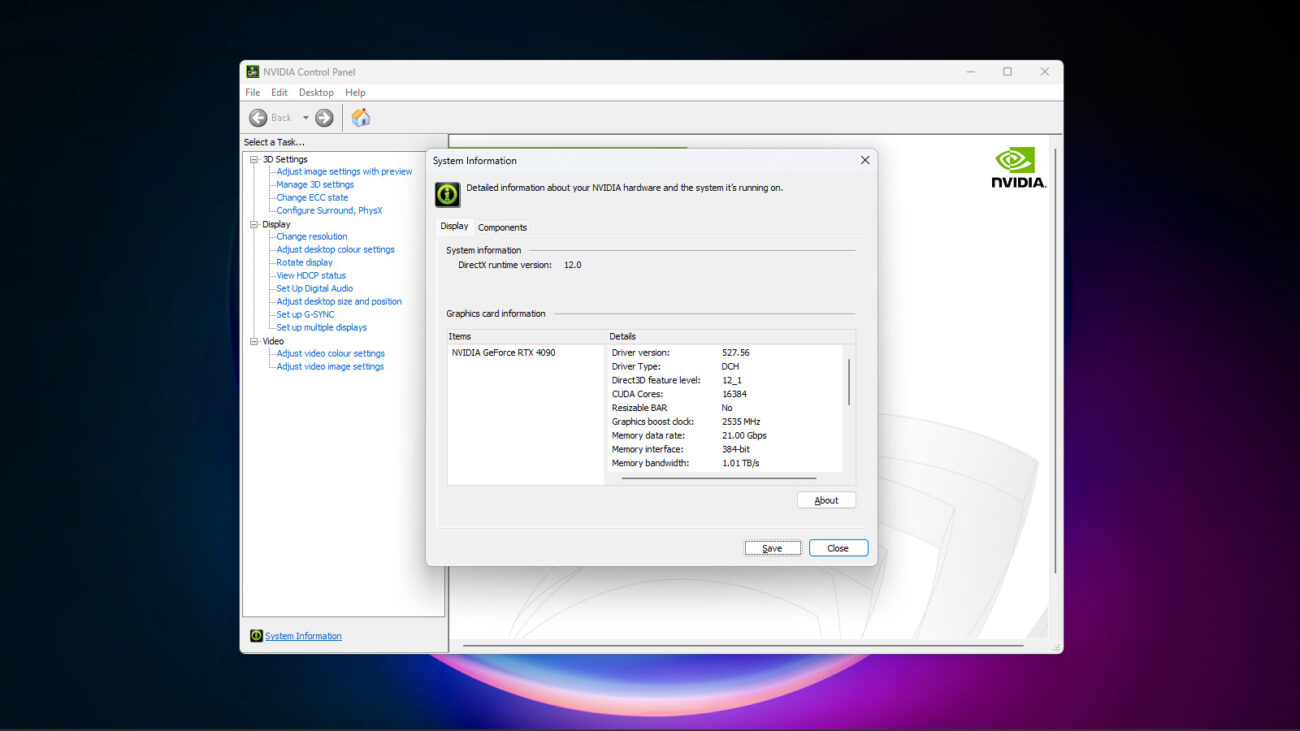Open the Desktop menu
Viewport: 1300px width, 731px height.
(x=316, y=91)
